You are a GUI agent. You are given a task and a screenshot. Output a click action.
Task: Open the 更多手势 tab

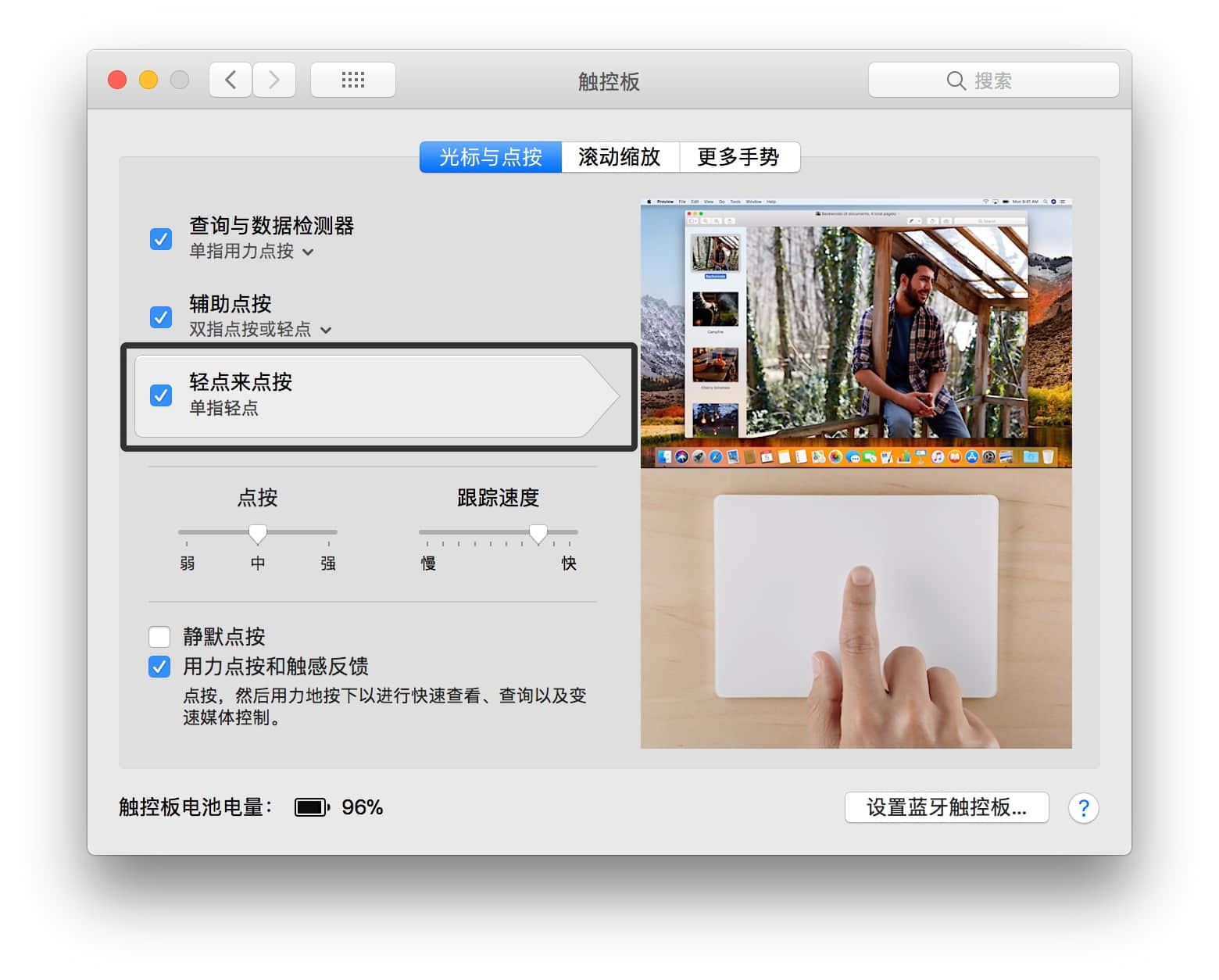coord(738,157)
